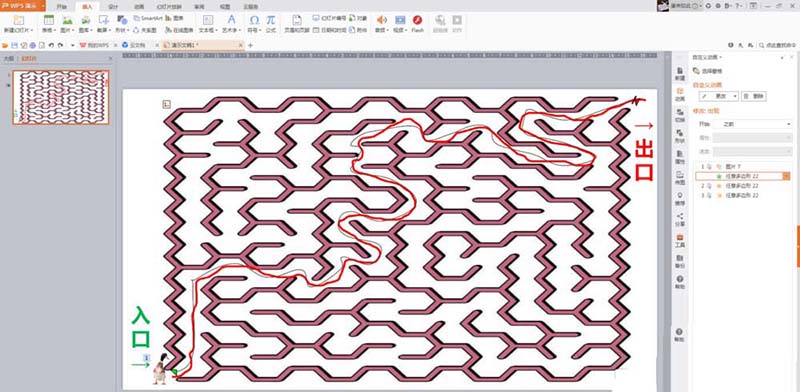
Task: Click the open-folder icon in quick access bar
Action: pyautogui.click(x=5, y=45)
